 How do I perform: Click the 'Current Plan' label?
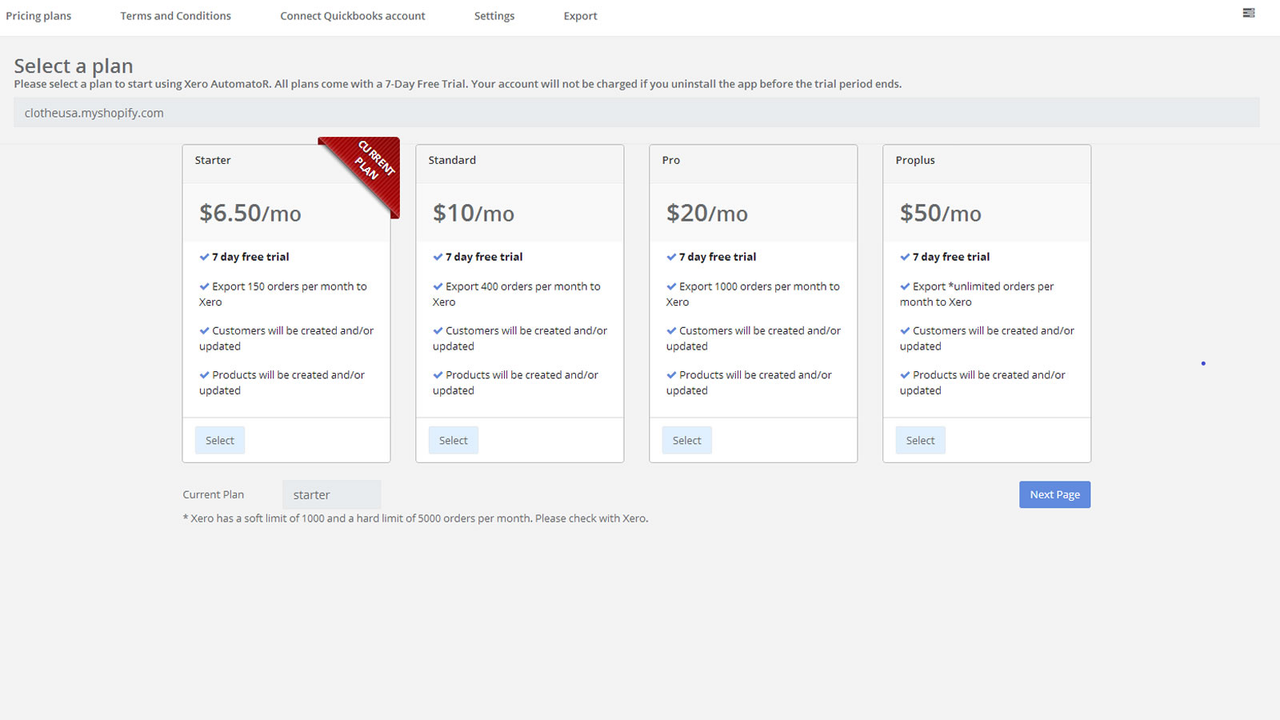click(213, 494)
